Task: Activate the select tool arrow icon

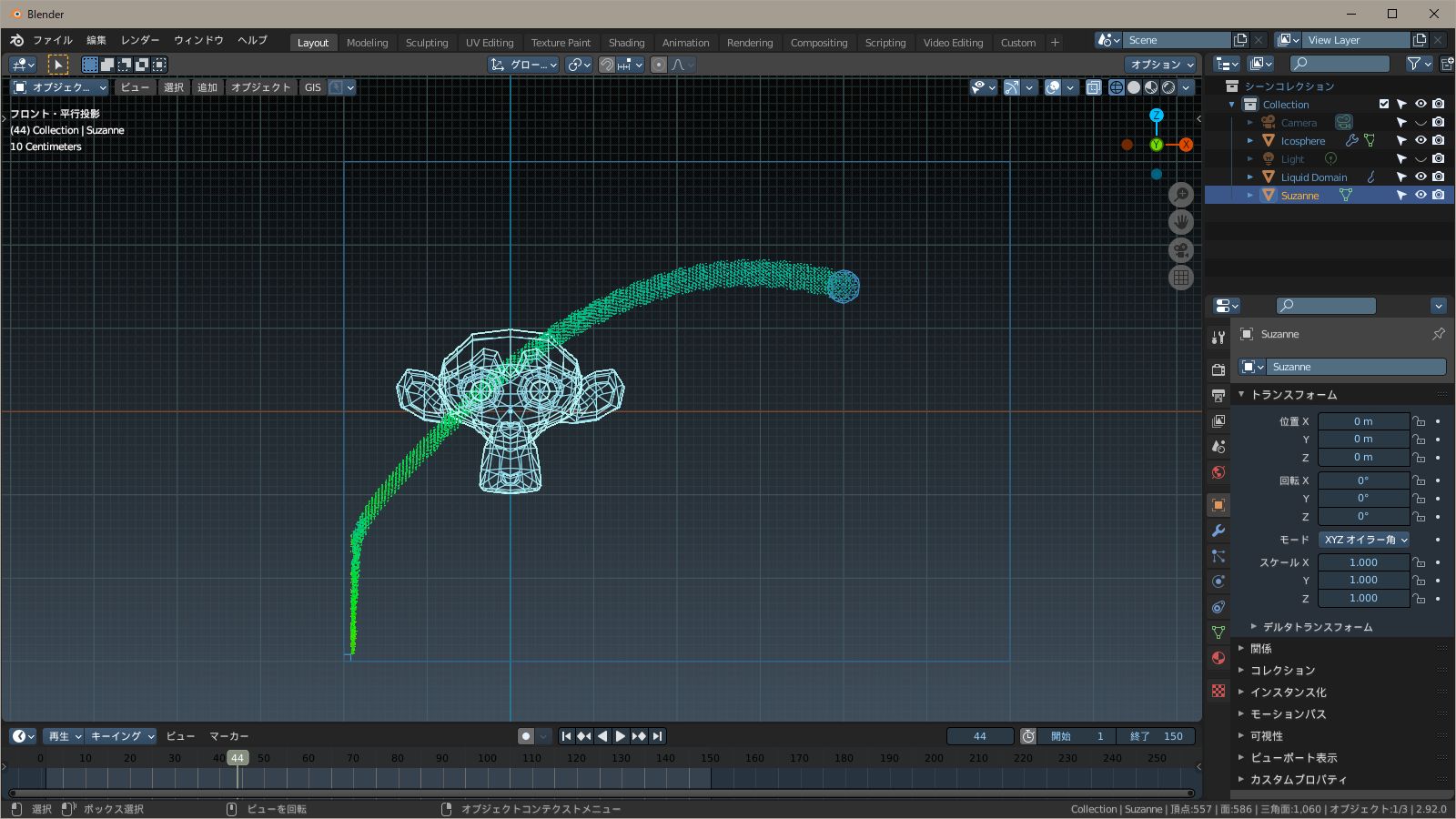Action: point(57,65)
